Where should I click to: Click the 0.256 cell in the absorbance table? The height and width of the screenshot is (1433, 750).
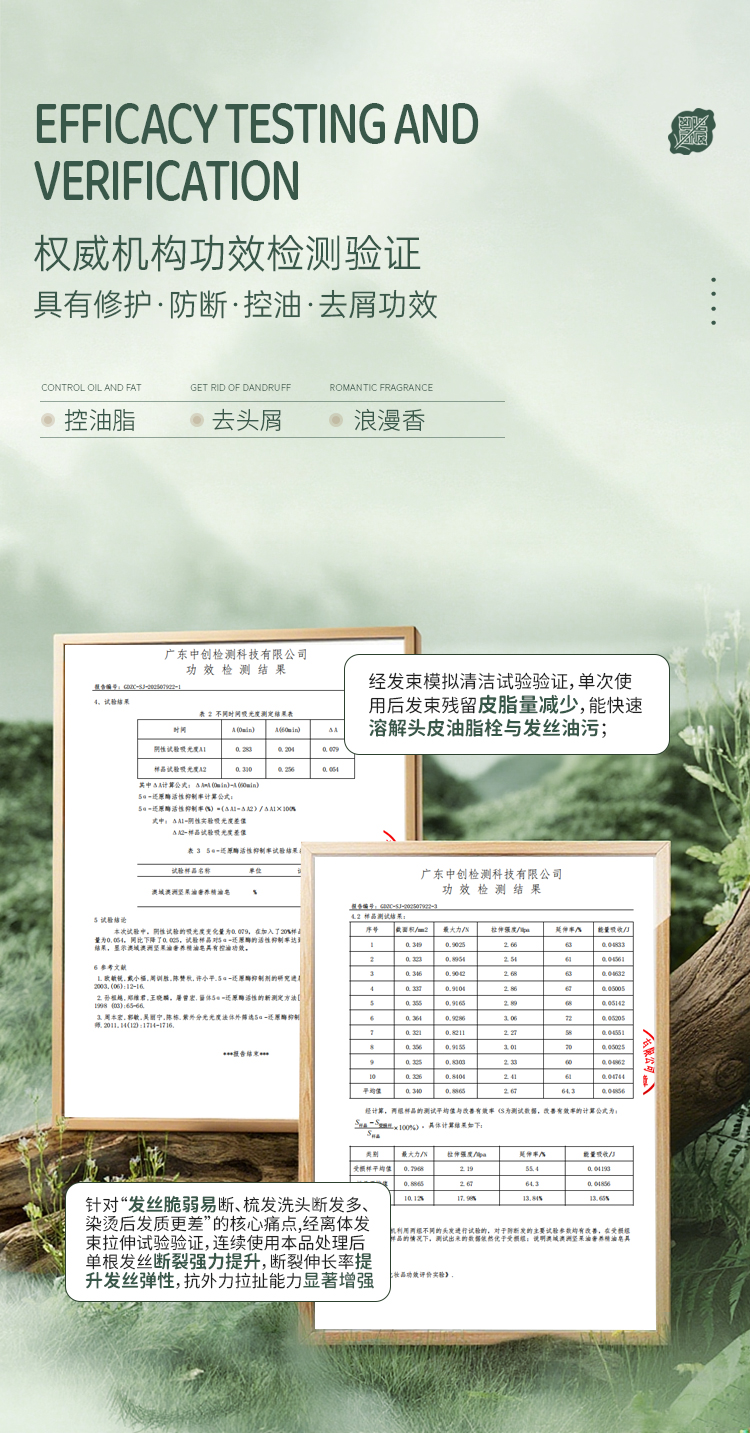288,769
